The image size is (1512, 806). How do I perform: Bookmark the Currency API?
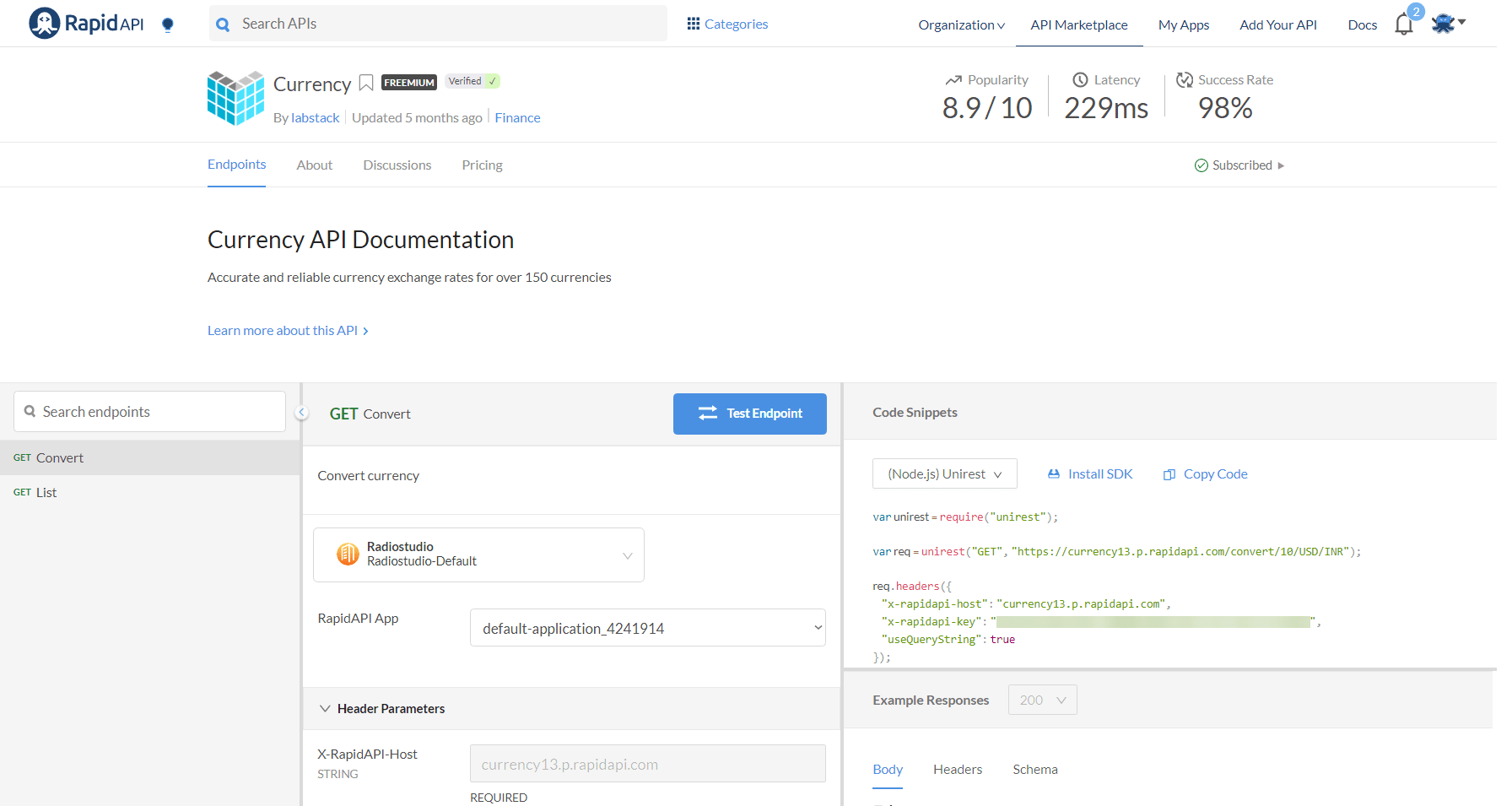[x=366, y=83]
